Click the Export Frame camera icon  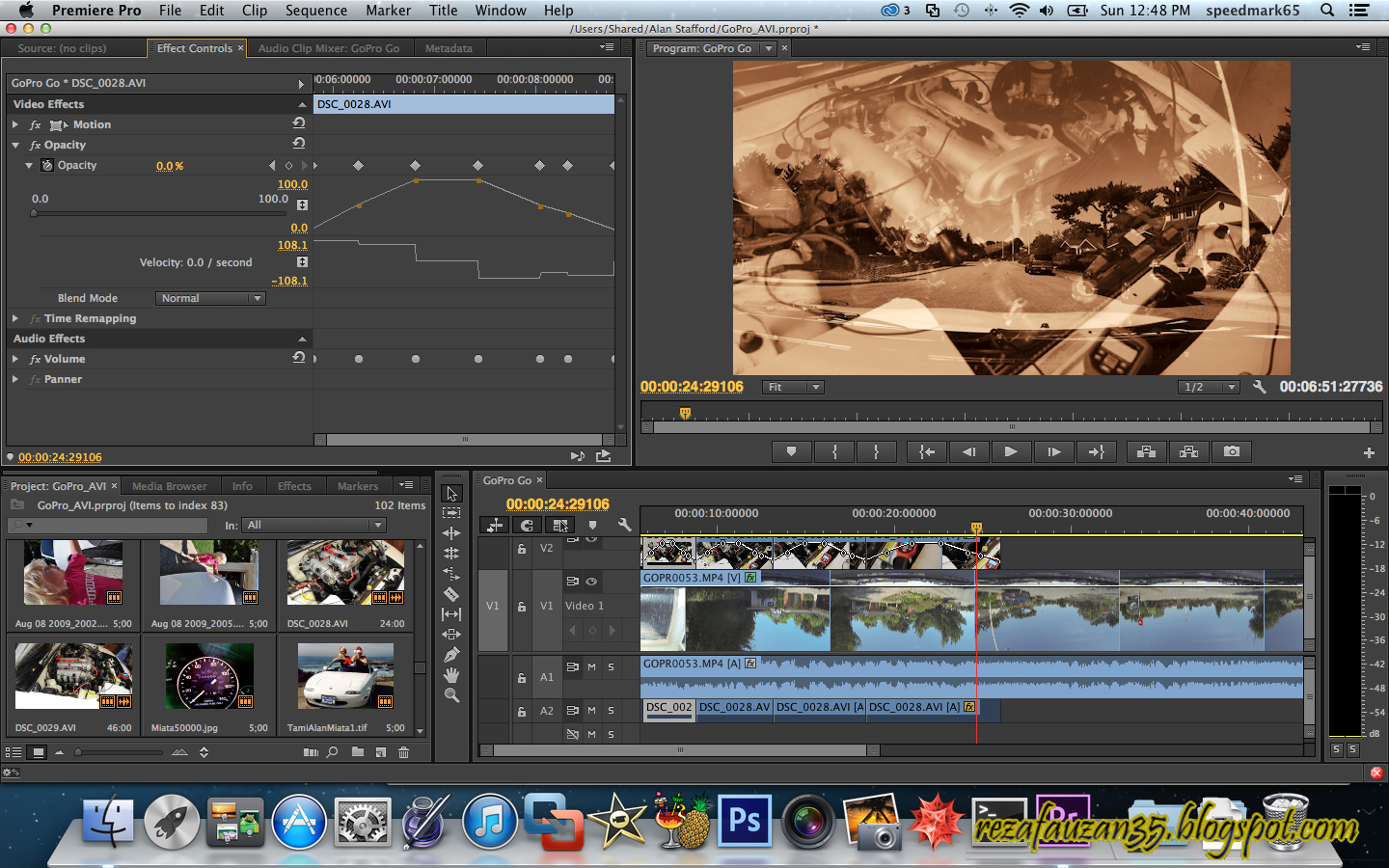click(x=1232, y=451)
